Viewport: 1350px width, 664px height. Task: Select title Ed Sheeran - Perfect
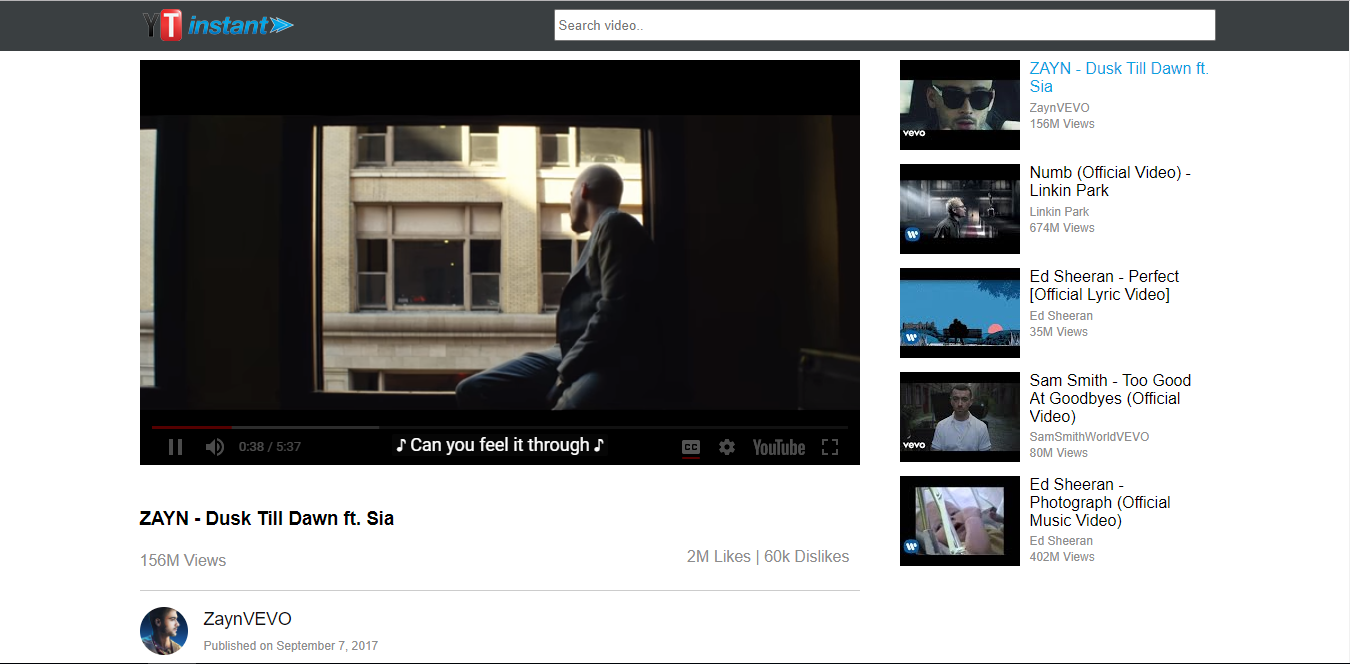(1104, 285)
